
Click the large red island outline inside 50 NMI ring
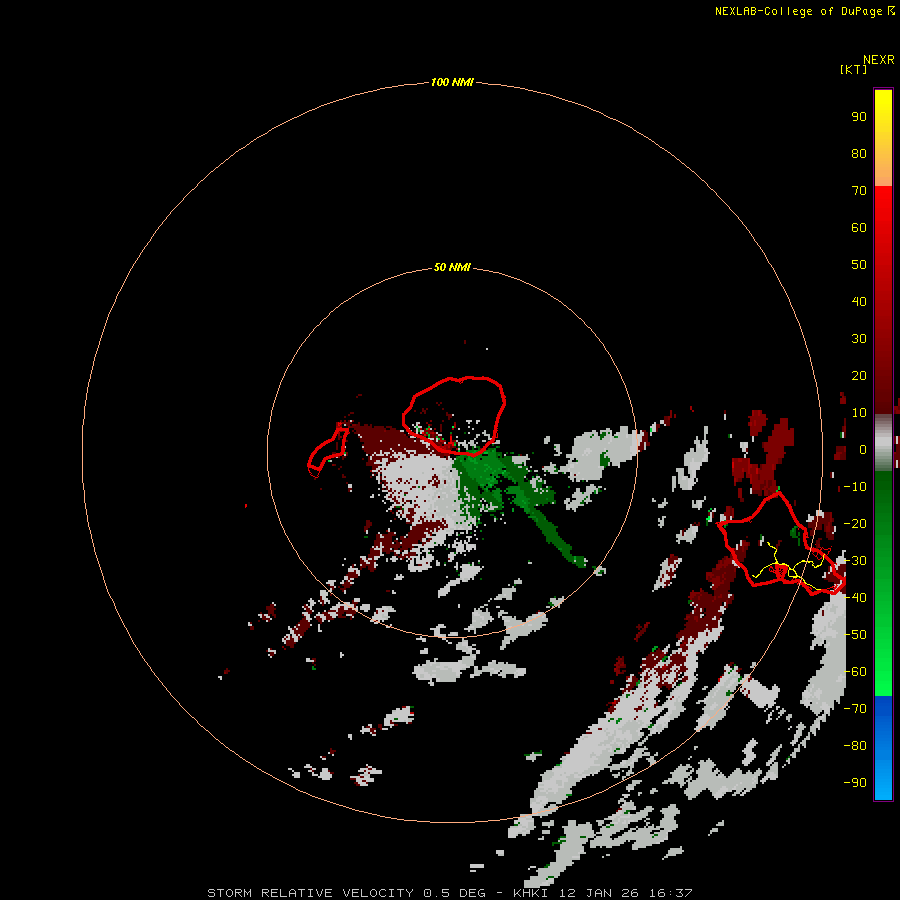[x=453, y=416]
